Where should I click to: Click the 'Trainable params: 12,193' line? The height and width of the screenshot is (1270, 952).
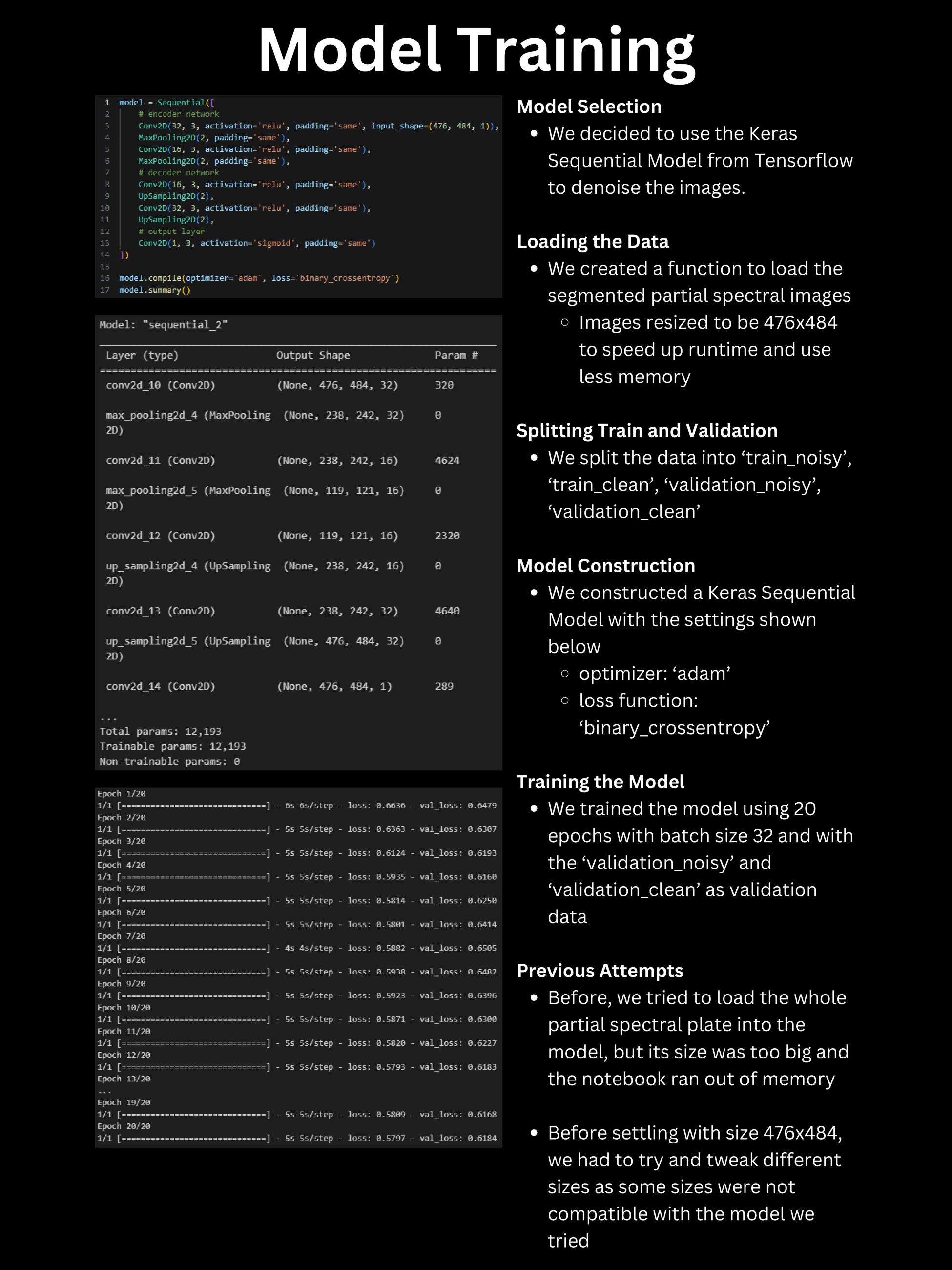pos(173,746)
